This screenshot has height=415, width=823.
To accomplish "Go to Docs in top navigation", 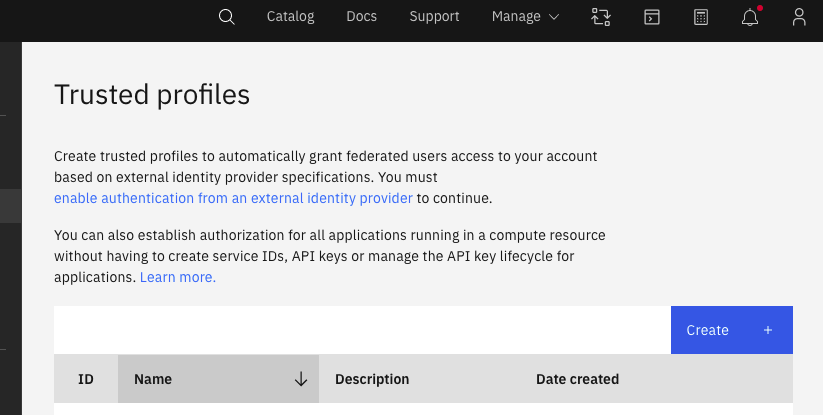I will click(362, 16).
